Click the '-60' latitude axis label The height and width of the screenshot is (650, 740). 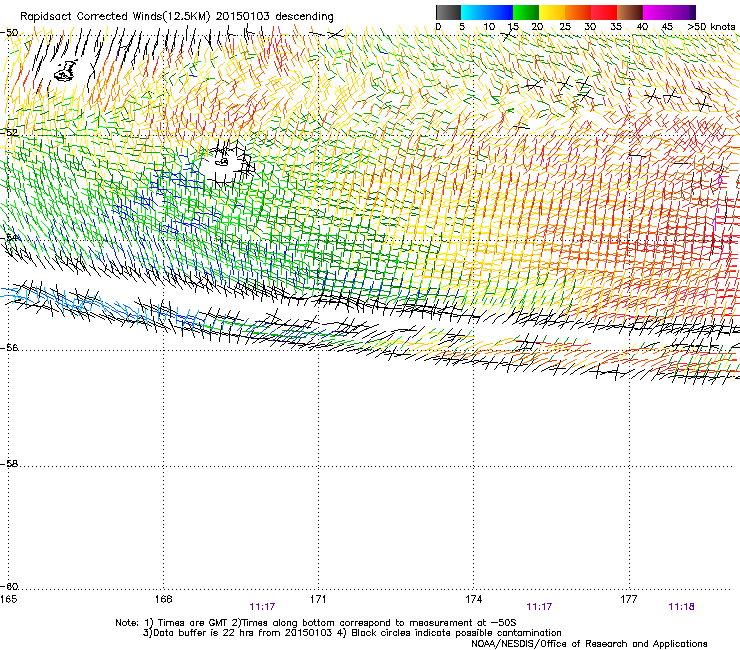pyautogui.click(x=9, y=587)
